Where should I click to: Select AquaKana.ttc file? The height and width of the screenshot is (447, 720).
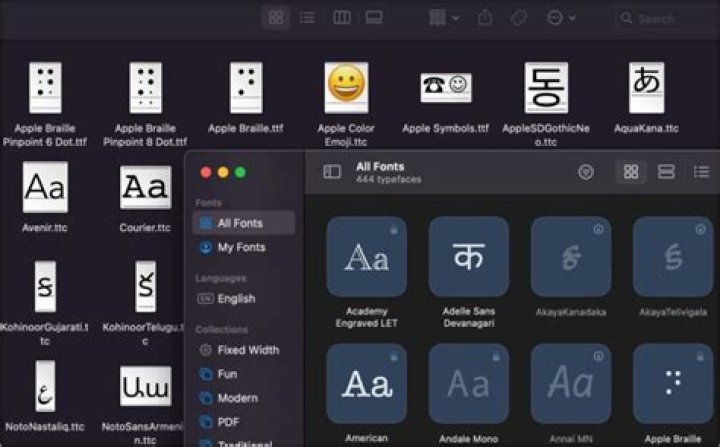647,88
